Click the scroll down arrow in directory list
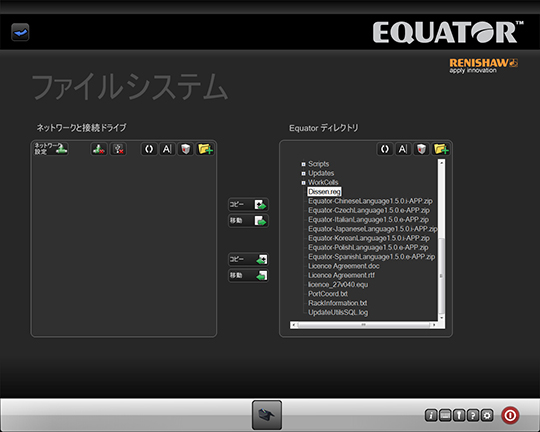 pos(442,318)
